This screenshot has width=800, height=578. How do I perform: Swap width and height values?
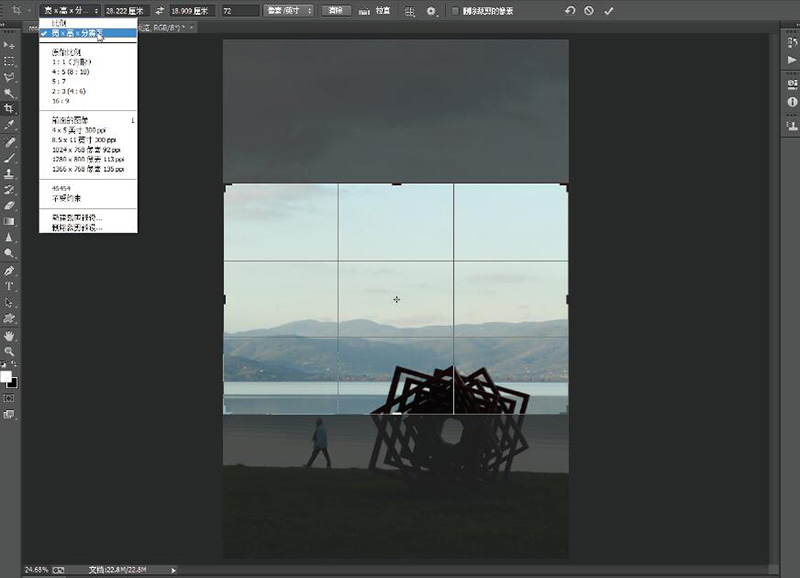[x=159, y=11]
